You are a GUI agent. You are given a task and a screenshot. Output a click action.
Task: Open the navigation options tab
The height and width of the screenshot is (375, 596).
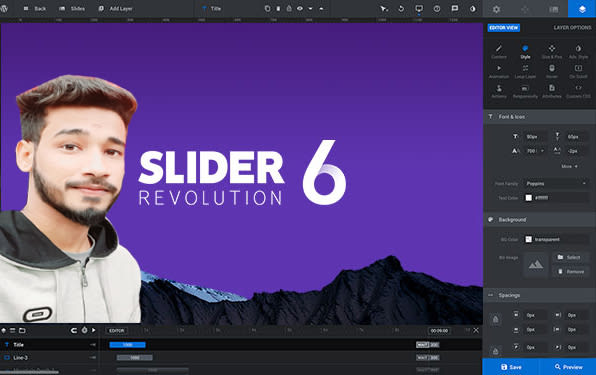click(x=525, y=9)
